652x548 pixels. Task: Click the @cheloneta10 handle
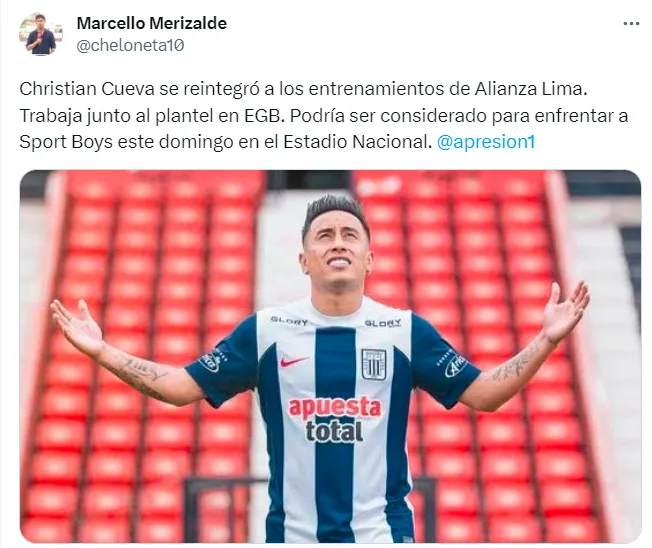coord(130,45)
